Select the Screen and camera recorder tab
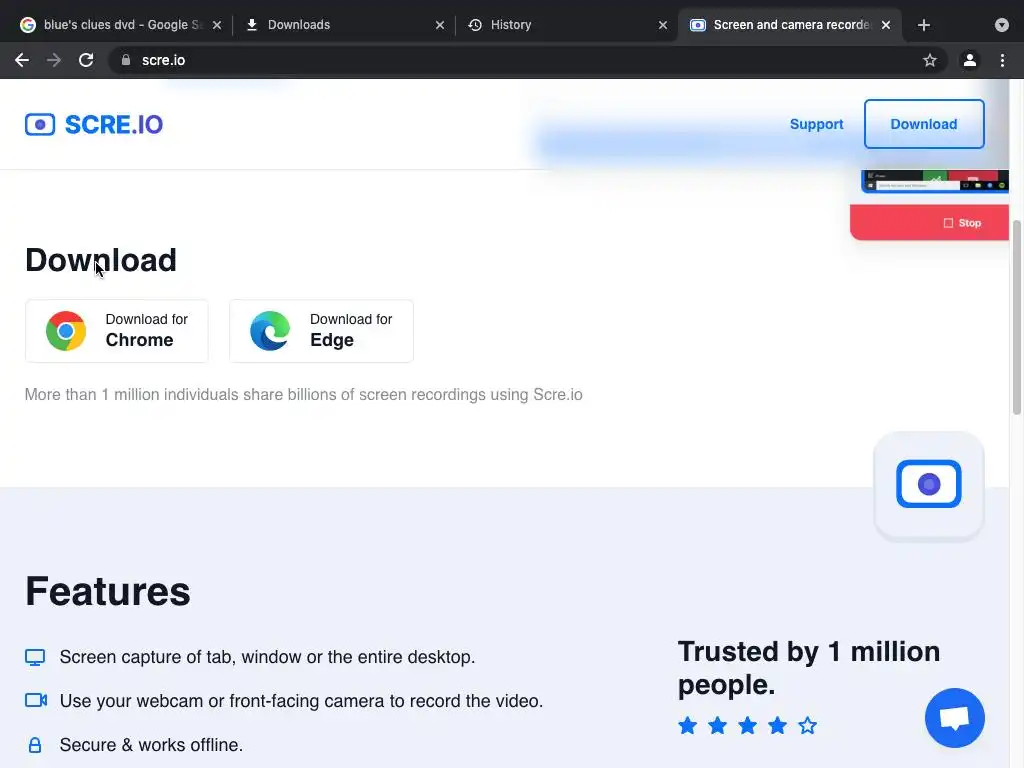Viewport: 1024px width, 768px height. (x=790, y=25)
